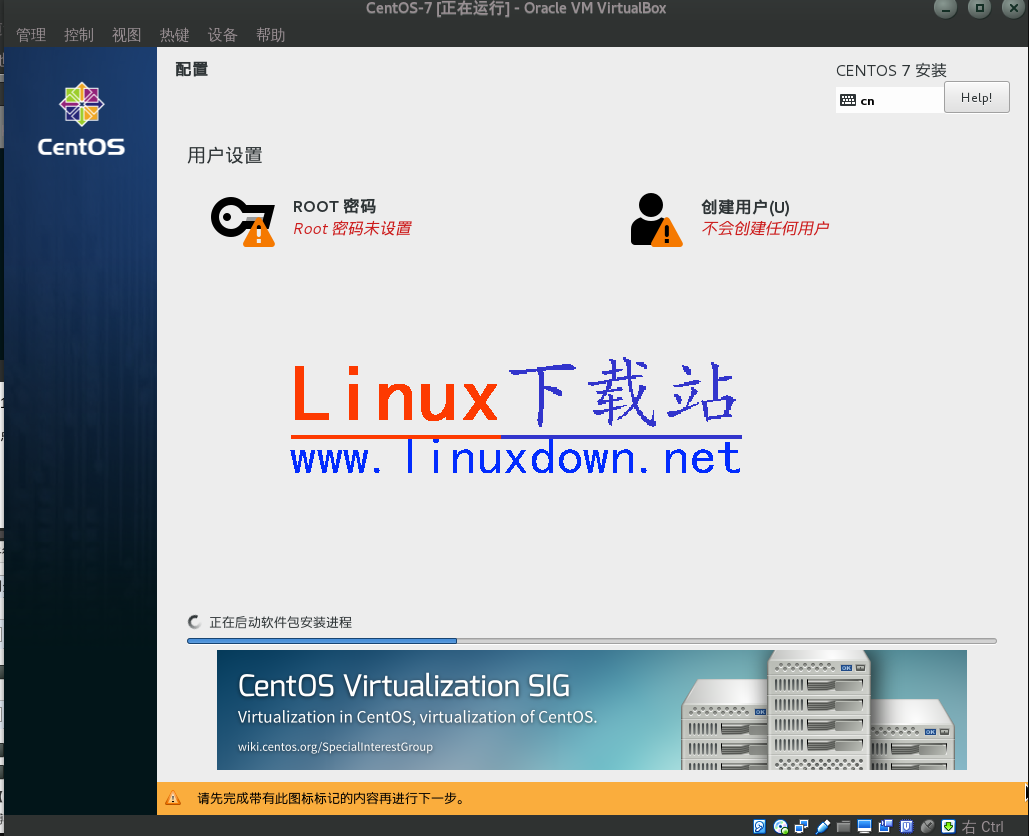Image resolution: width=1029 pixels, height=836 pixels.
Task: Click the video capture status icon
Action: [885, 827]
